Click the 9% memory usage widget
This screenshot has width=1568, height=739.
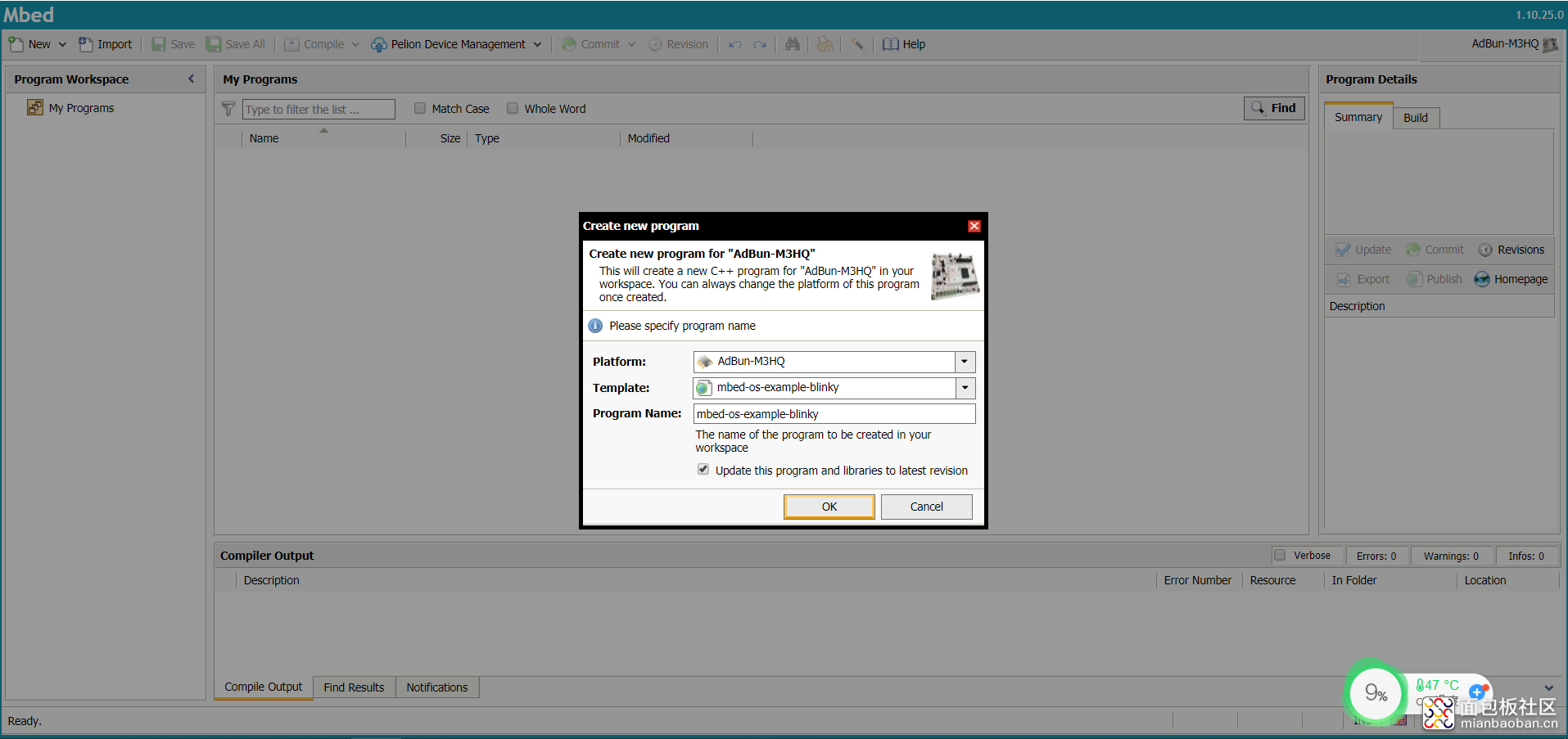[x=1376, y=694]
